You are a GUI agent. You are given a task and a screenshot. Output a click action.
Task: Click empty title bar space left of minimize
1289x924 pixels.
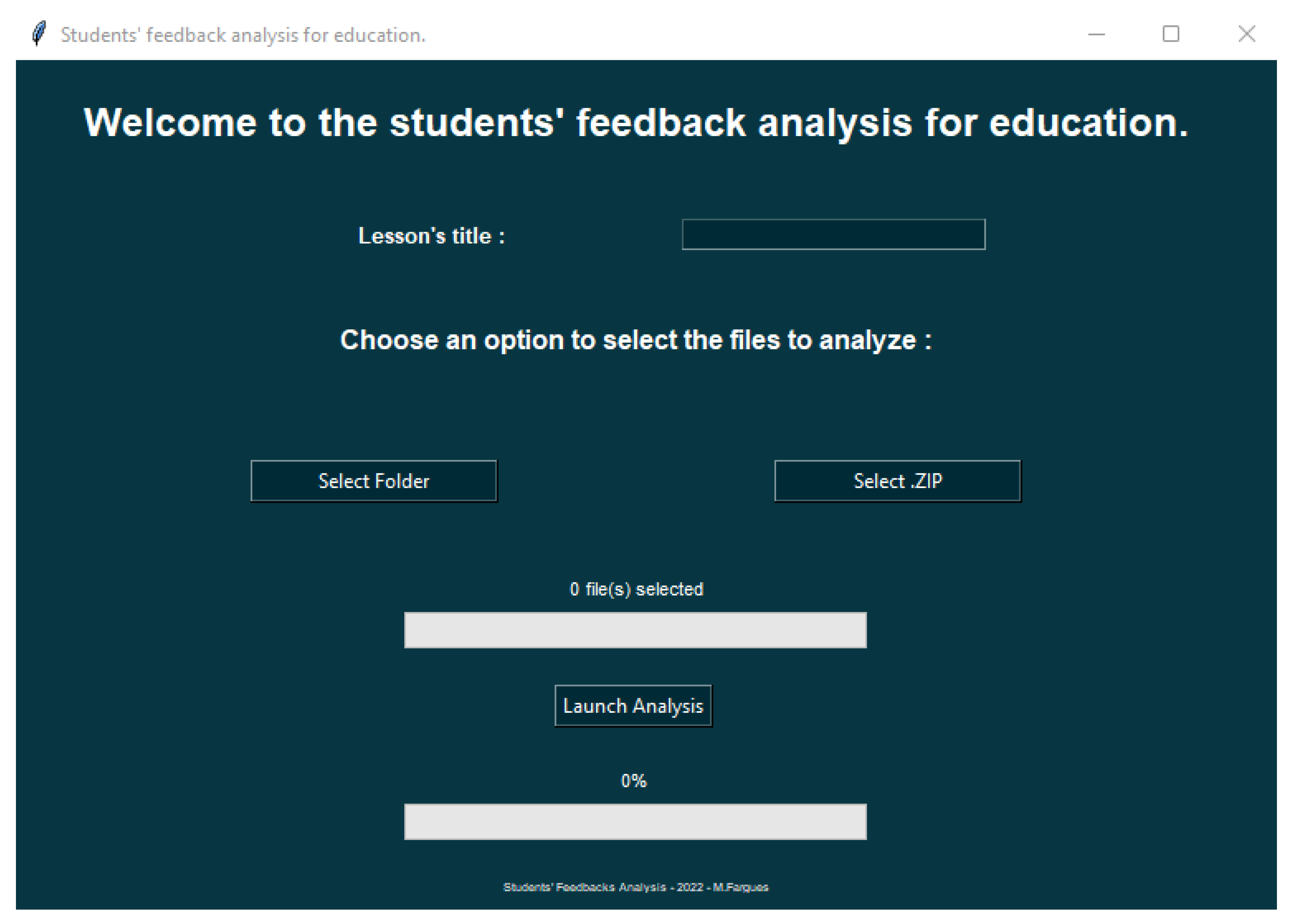point(739,34)
